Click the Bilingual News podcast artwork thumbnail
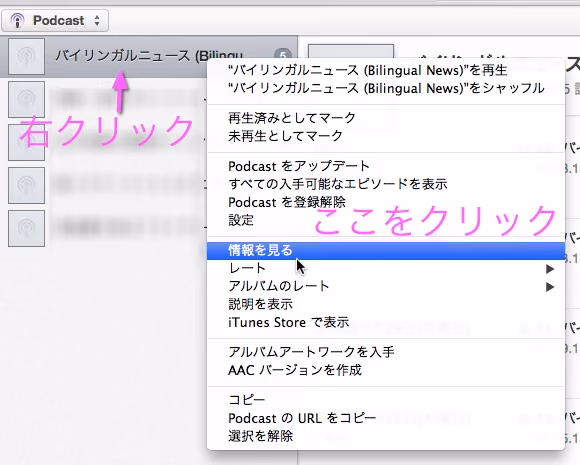Viewport: 580px width, 465px height. pos(27,56)
